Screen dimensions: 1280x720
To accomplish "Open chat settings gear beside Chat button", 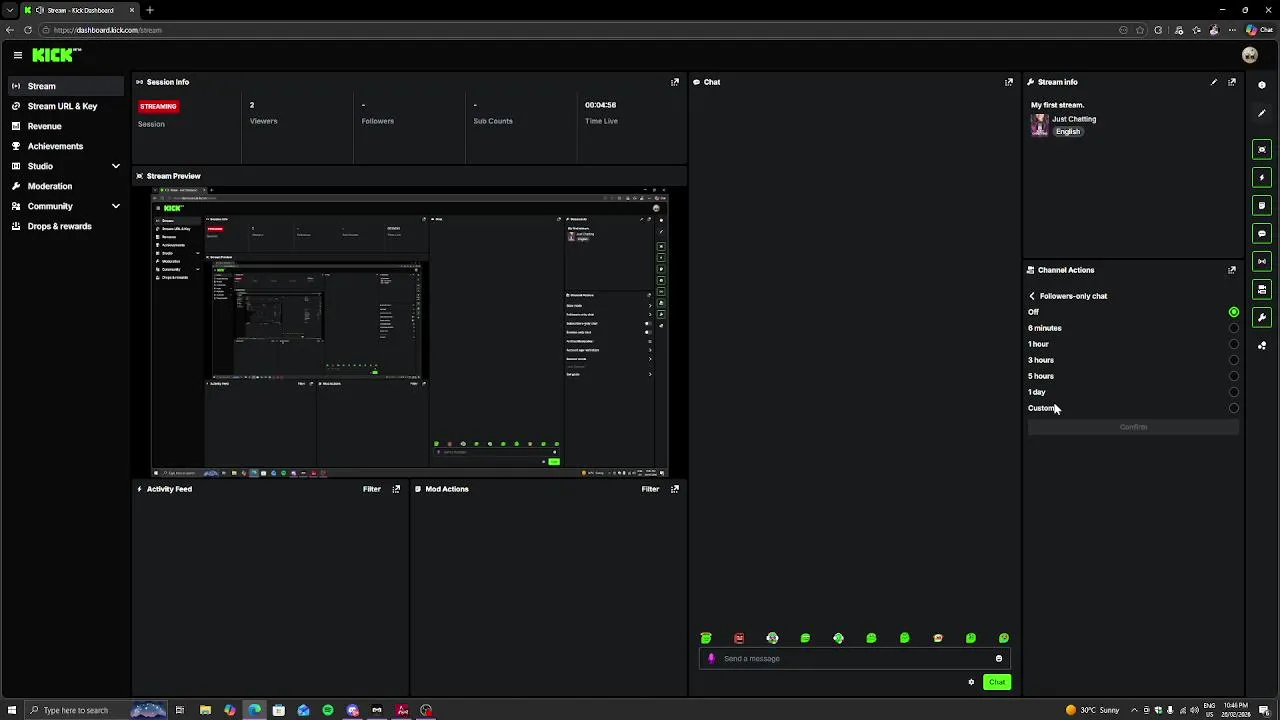I will click(971, 682).
